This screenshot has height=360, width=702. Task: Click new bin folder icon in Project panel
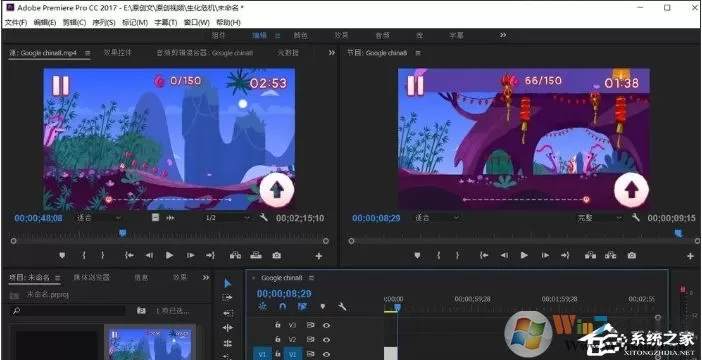click(x=141, y=310)
